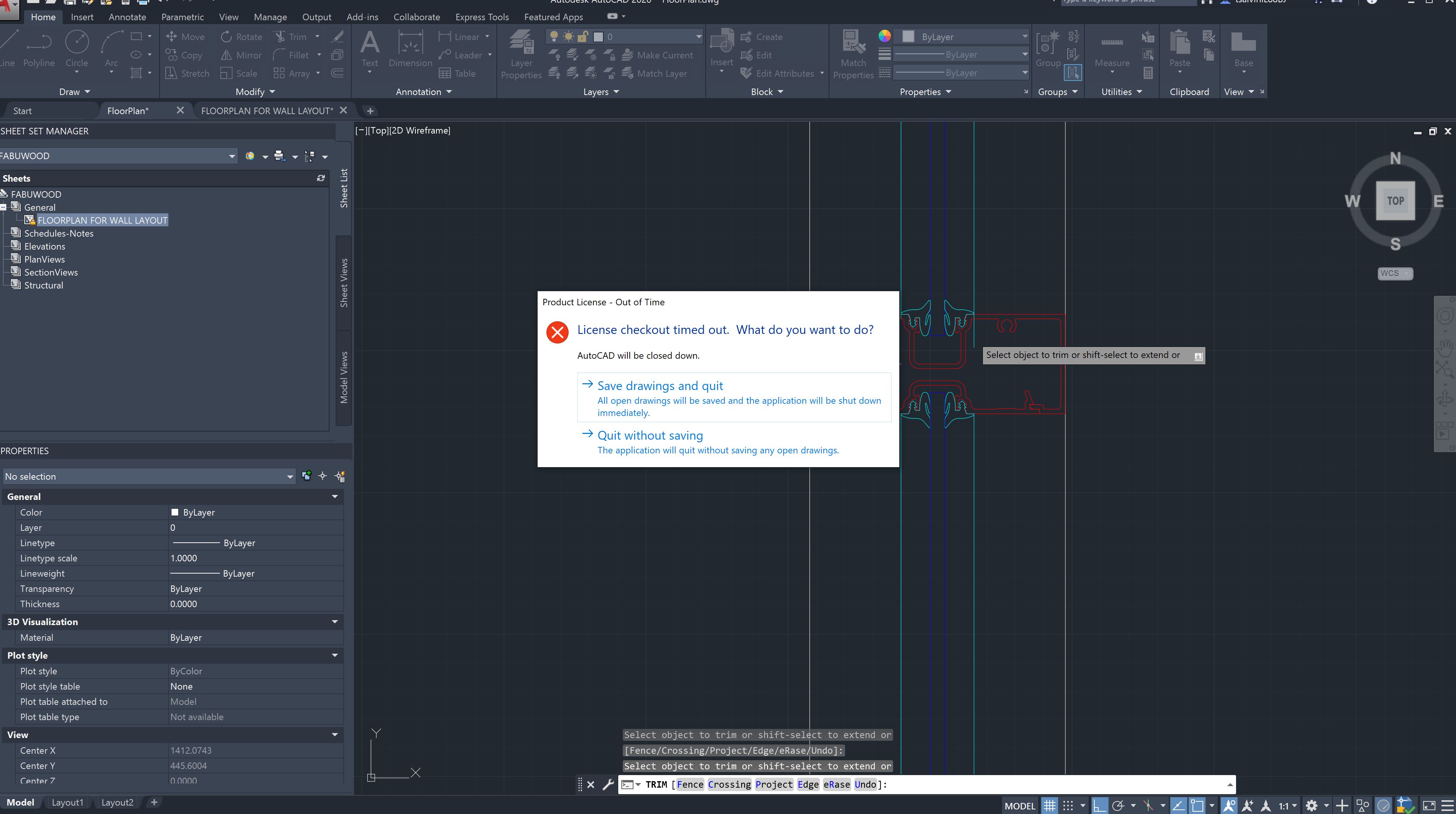
Task: Toggle object snap tracking in status bar
Action: [1178, 806]
